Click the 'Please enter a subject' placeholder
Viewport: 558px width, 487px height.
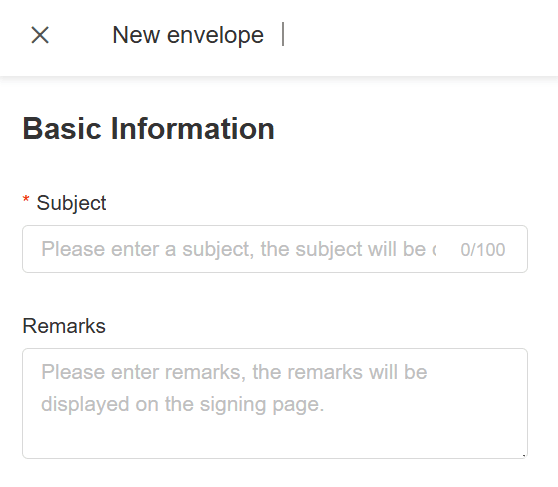(239, 249)
